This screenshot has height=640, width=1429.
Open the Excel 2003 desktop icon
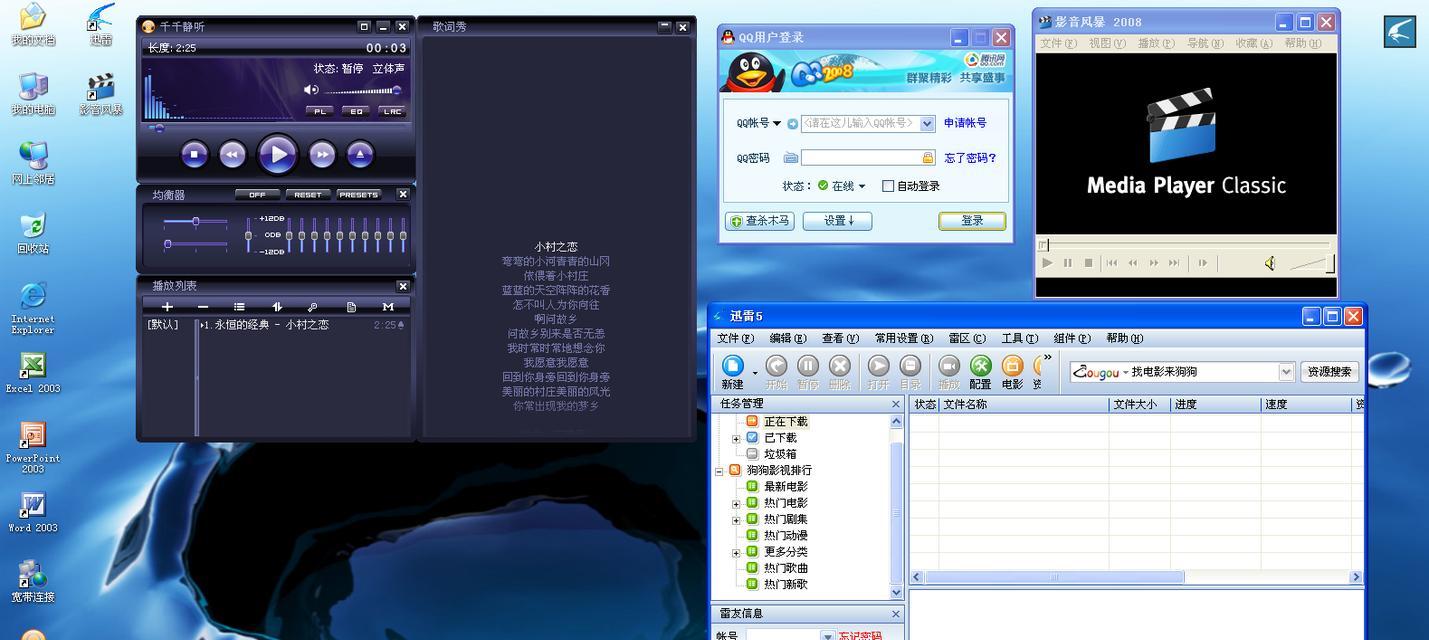click(x=33, y=373)
